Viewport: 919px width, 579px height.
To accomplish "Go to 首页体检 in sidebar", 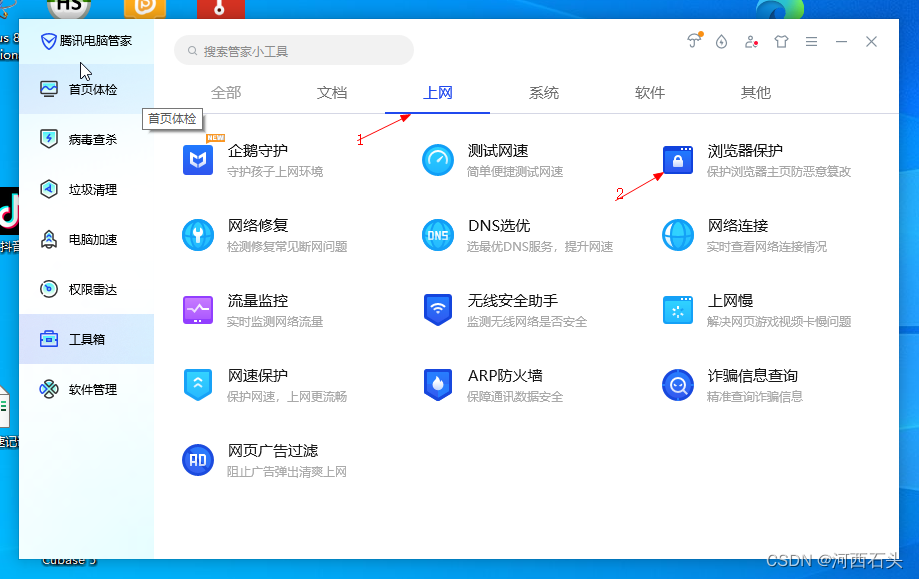I will [87, 89].
